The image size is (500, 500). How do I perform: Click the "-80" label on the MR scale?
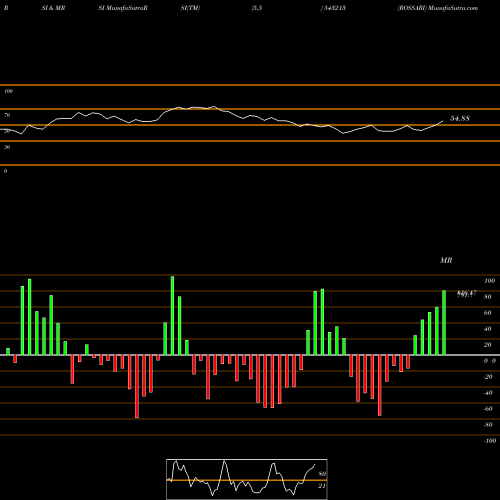pyautogui.click(x=488, y=425)
